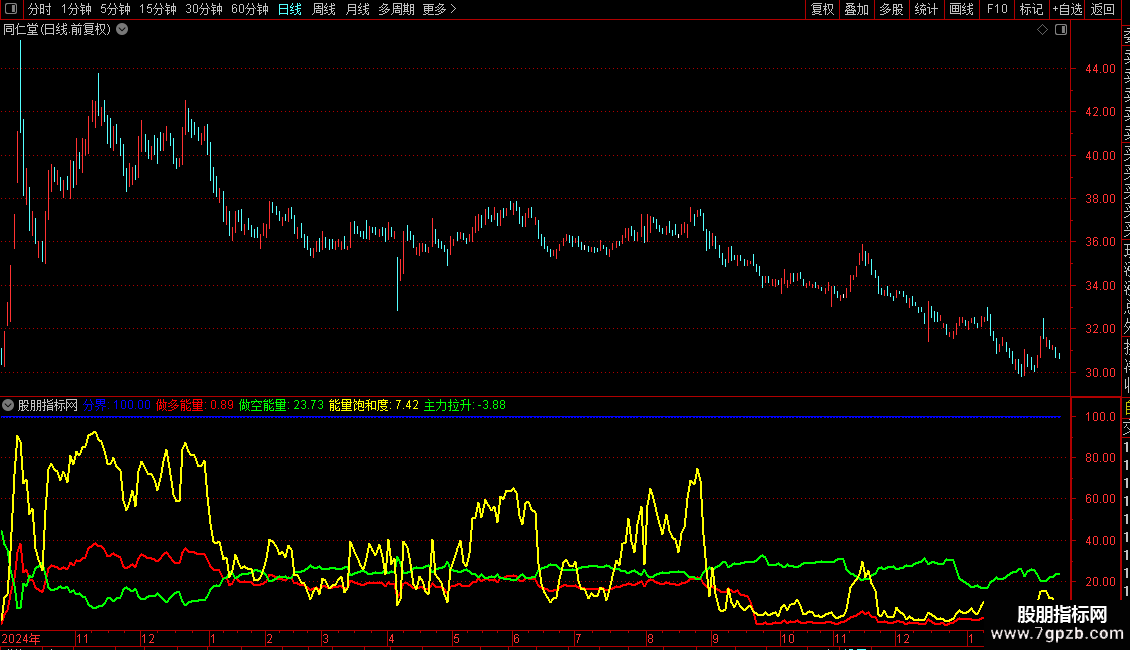Open F10 company information
The image size is (1130, 650).
997,10
